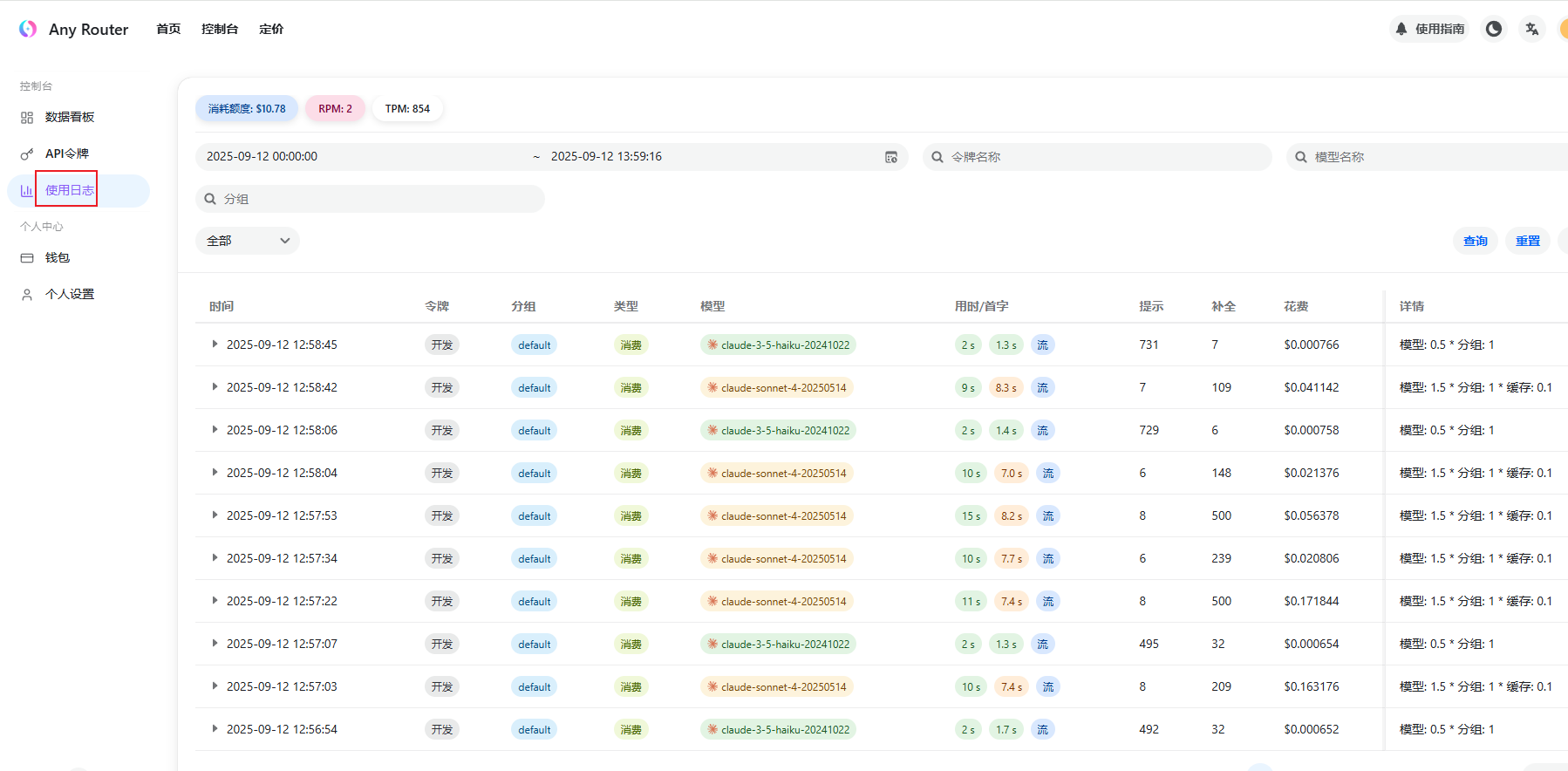1568x771 pixels.
Task: Click the 时间 column header
Action: (222, 306)
